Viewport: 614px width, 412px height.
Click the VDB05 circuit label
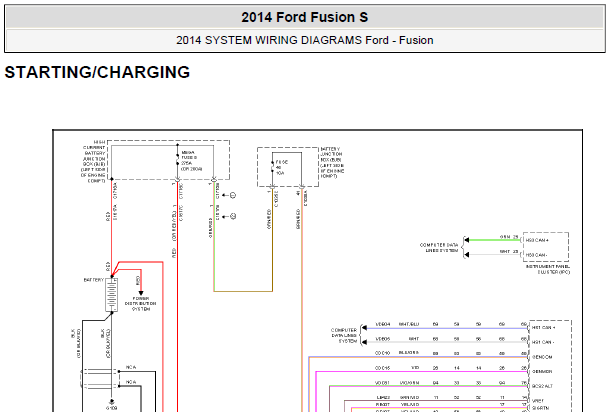coord(383,339)
